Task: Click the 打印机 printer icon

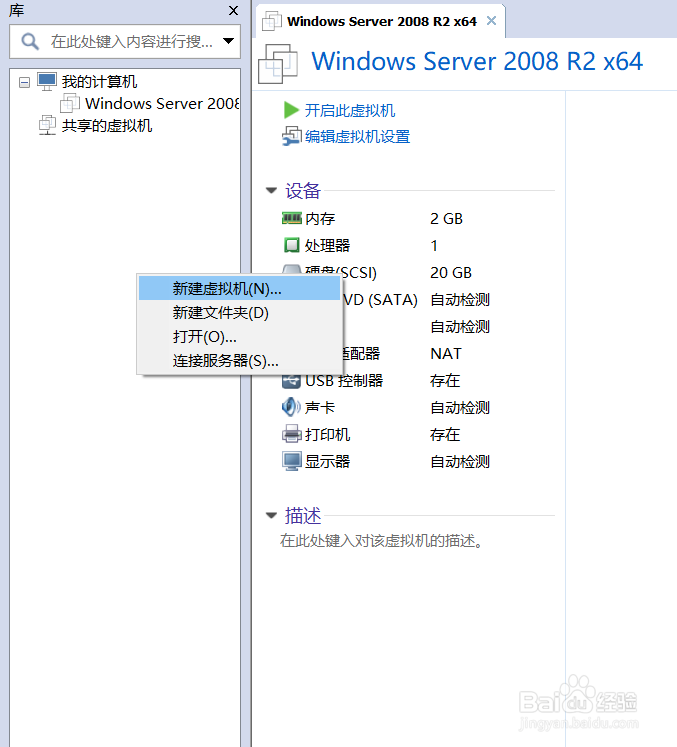Action: point(292,434)
